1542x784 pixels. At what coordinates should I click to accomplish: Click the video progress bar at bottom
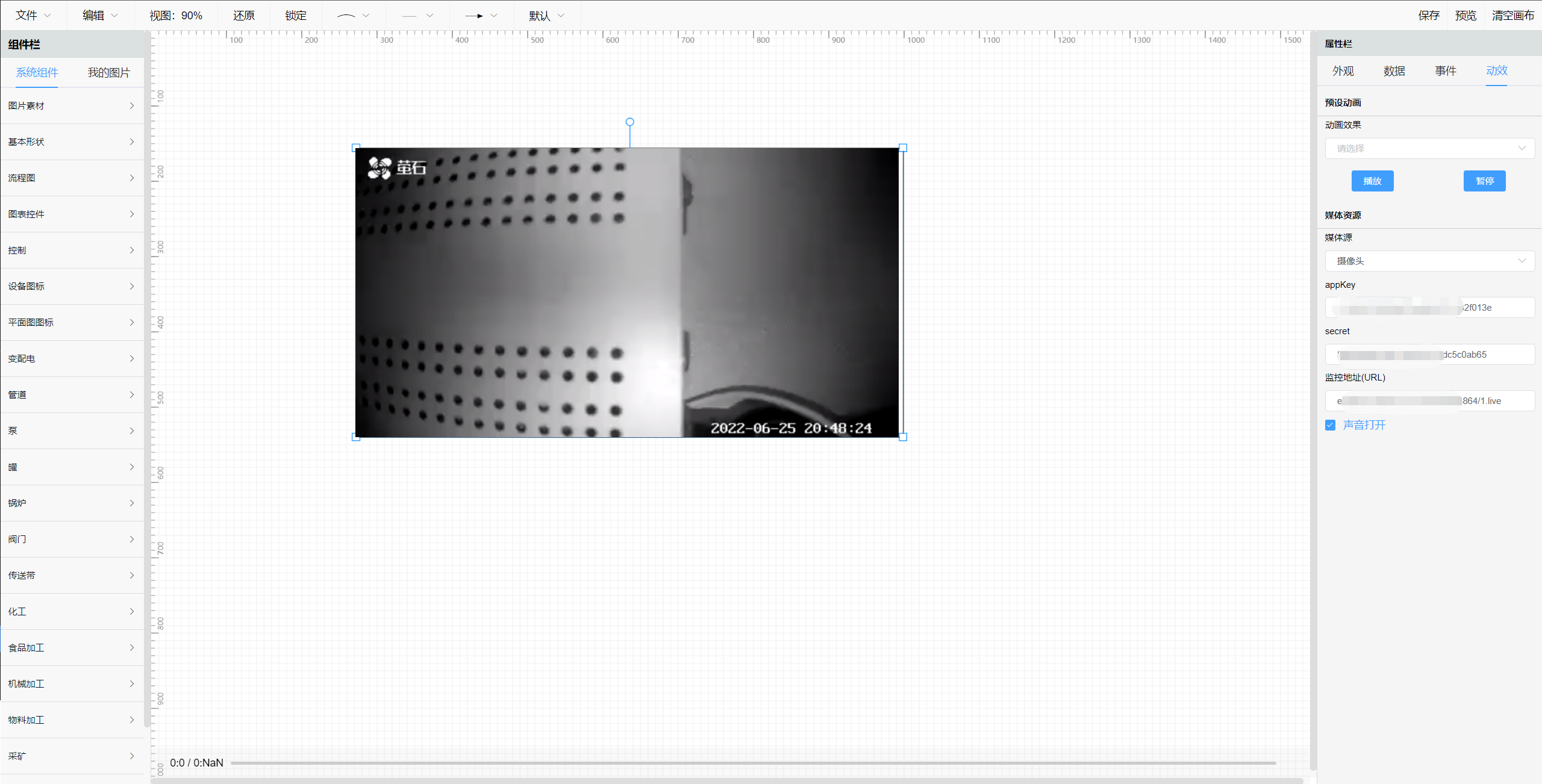753,763
